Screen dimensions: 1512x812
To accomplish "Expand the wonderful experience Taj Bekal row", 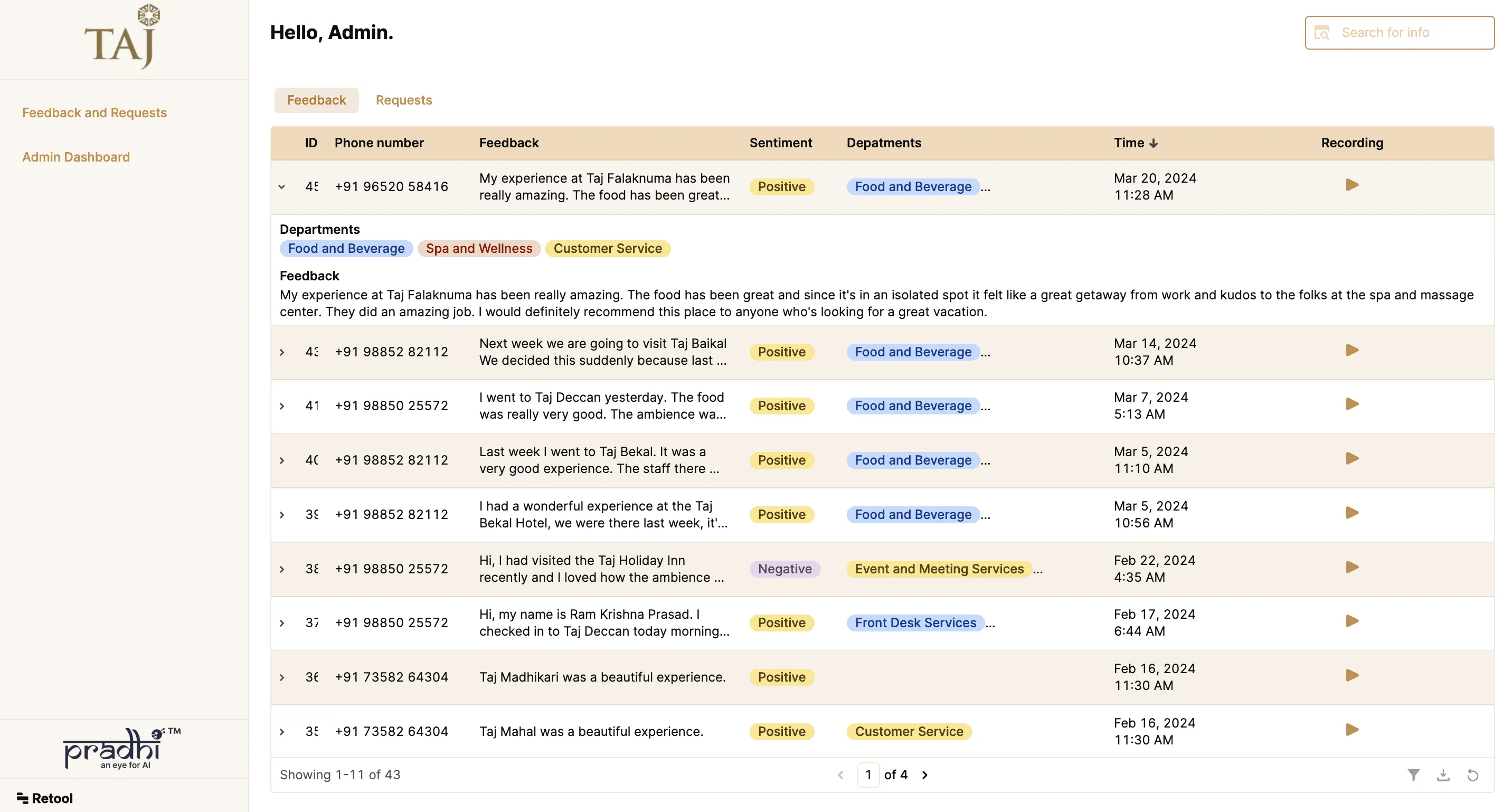I will click(x=282, y=515).
